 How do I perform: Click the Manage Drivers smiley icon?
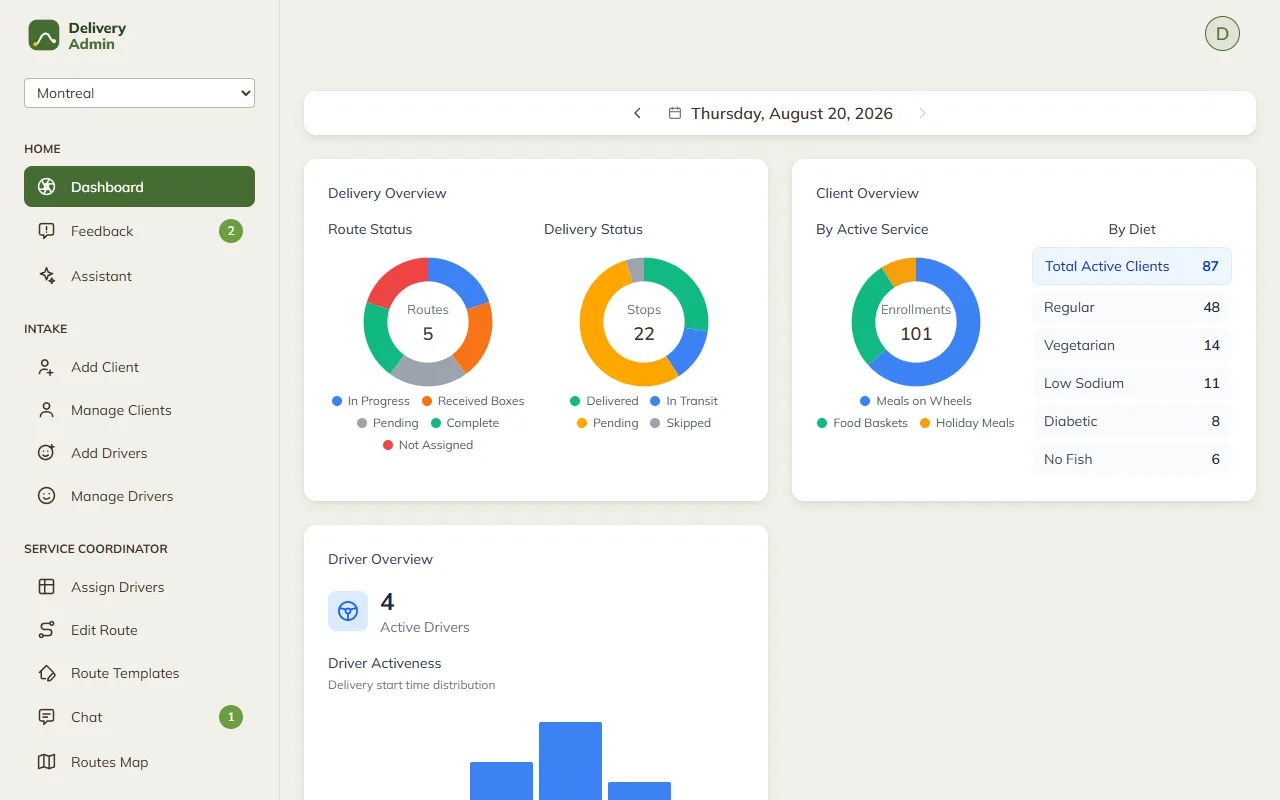[x=46, y=496]
